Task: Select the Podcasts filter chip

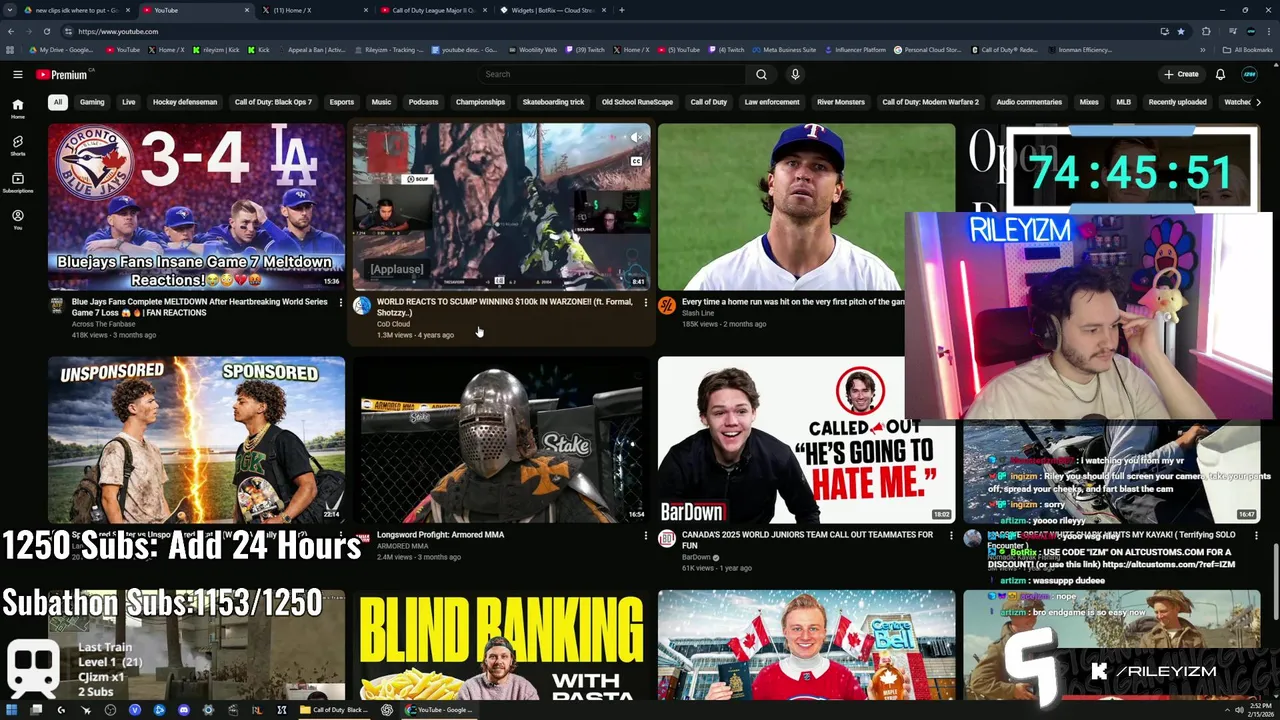Action: 423,102
